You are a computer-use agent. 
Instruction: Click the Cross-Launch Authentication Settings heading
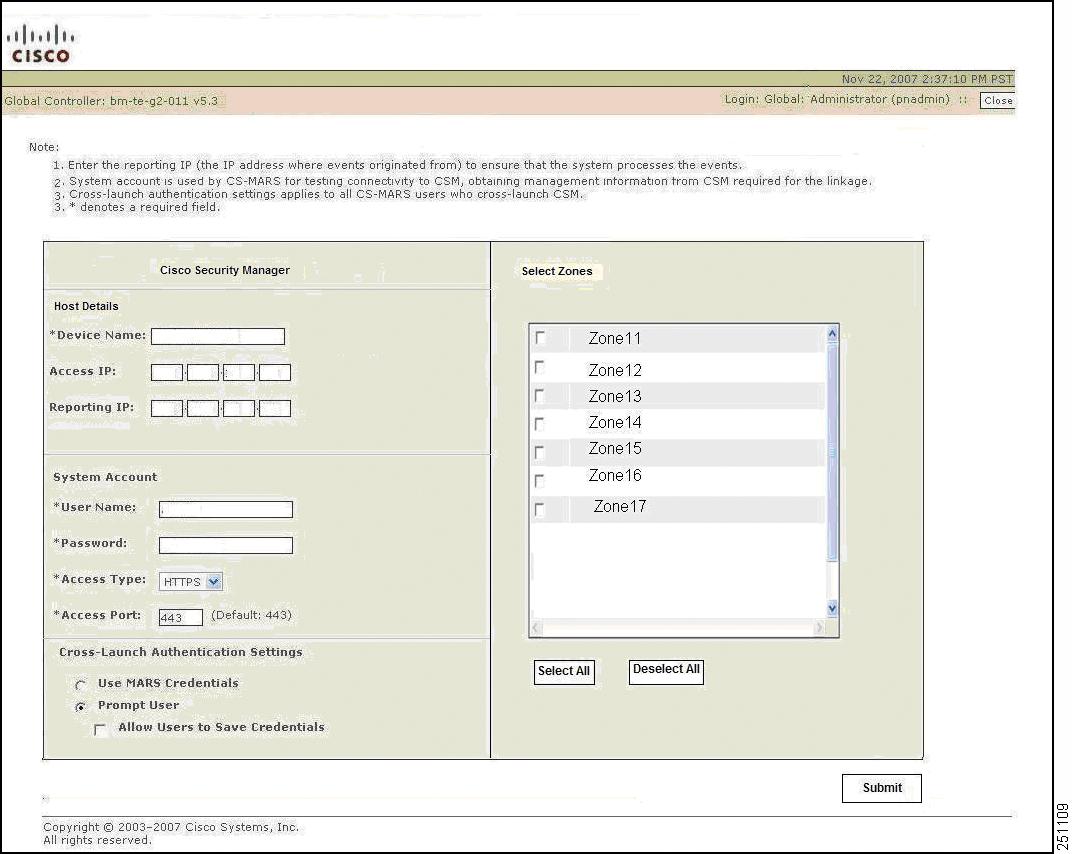tap(180, 652)
